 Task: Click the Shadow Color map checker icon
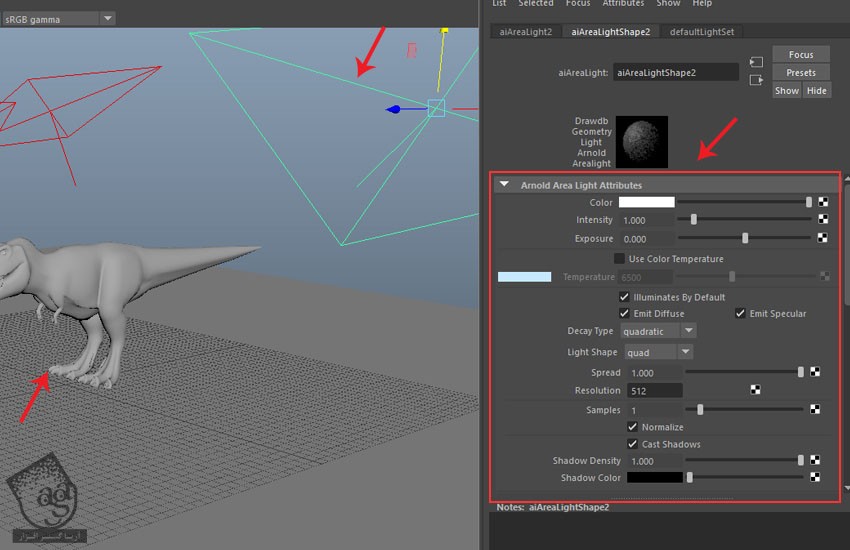coord(815,477)
